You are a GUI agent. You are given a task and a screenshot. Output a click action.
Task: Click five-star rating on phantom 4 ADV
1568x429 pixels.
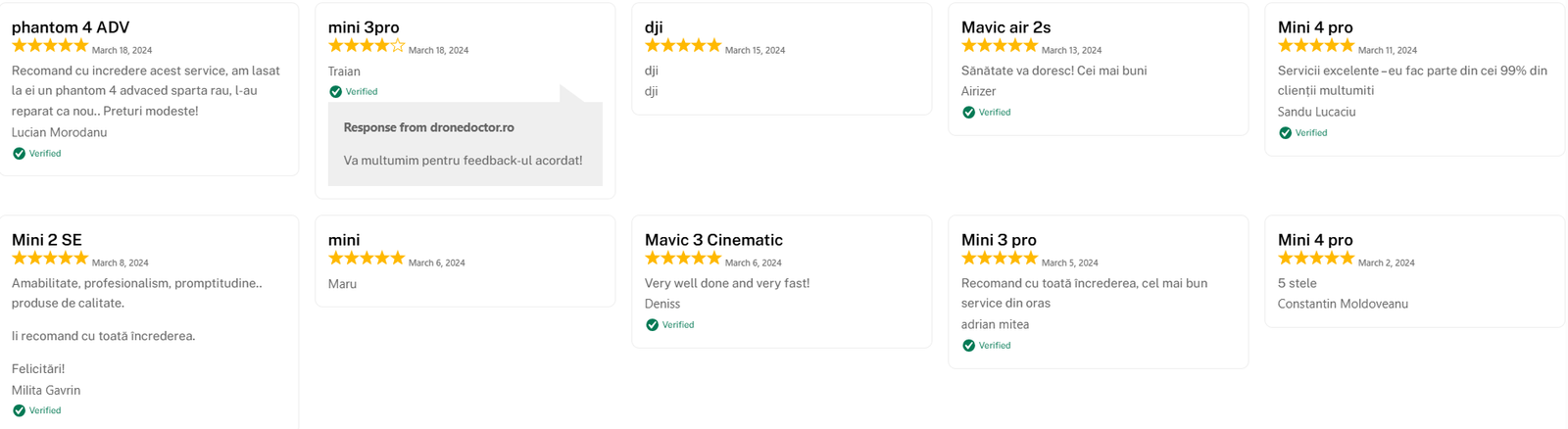49,46
